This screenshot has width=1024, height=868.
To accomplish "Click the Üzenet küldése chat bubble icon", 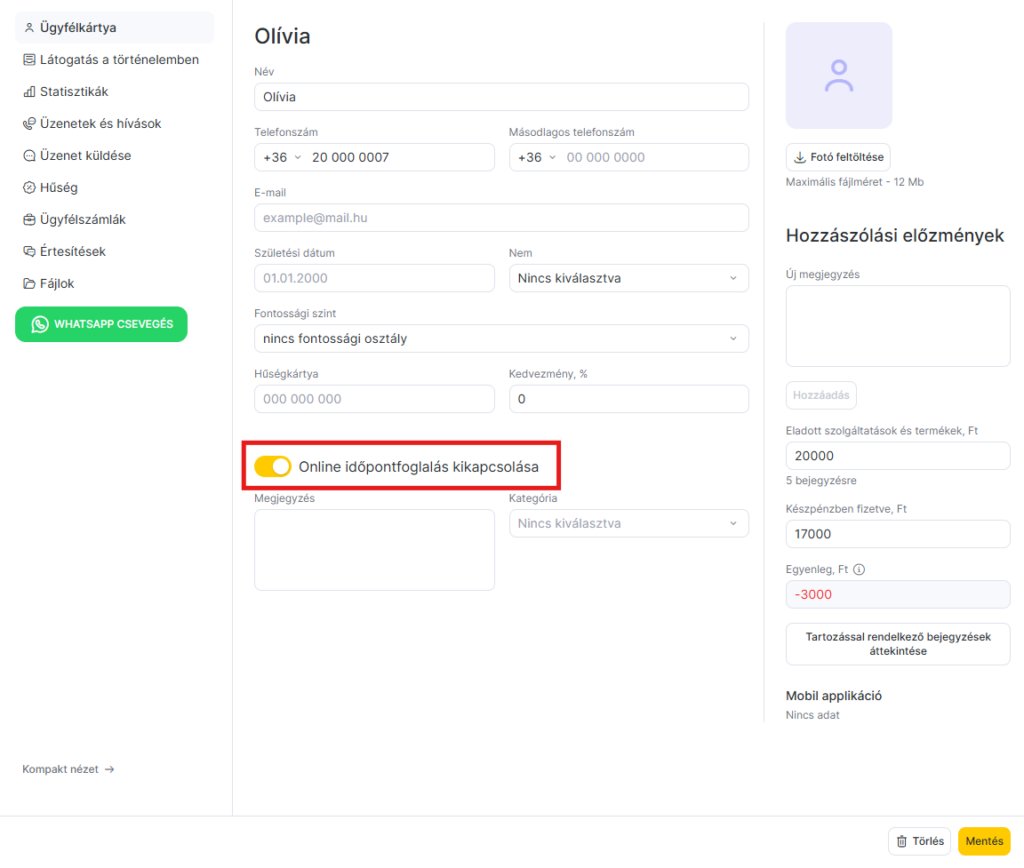I will pyautogui.click(x=29, y=156).
